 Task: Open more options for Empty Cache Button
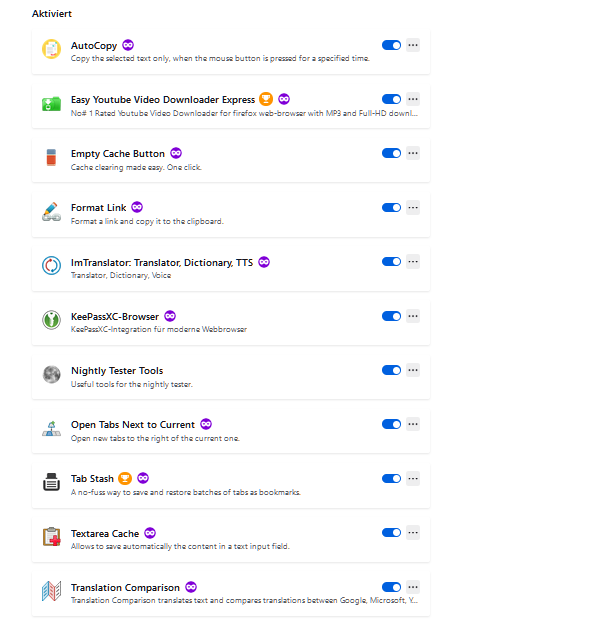pos(413,153)
